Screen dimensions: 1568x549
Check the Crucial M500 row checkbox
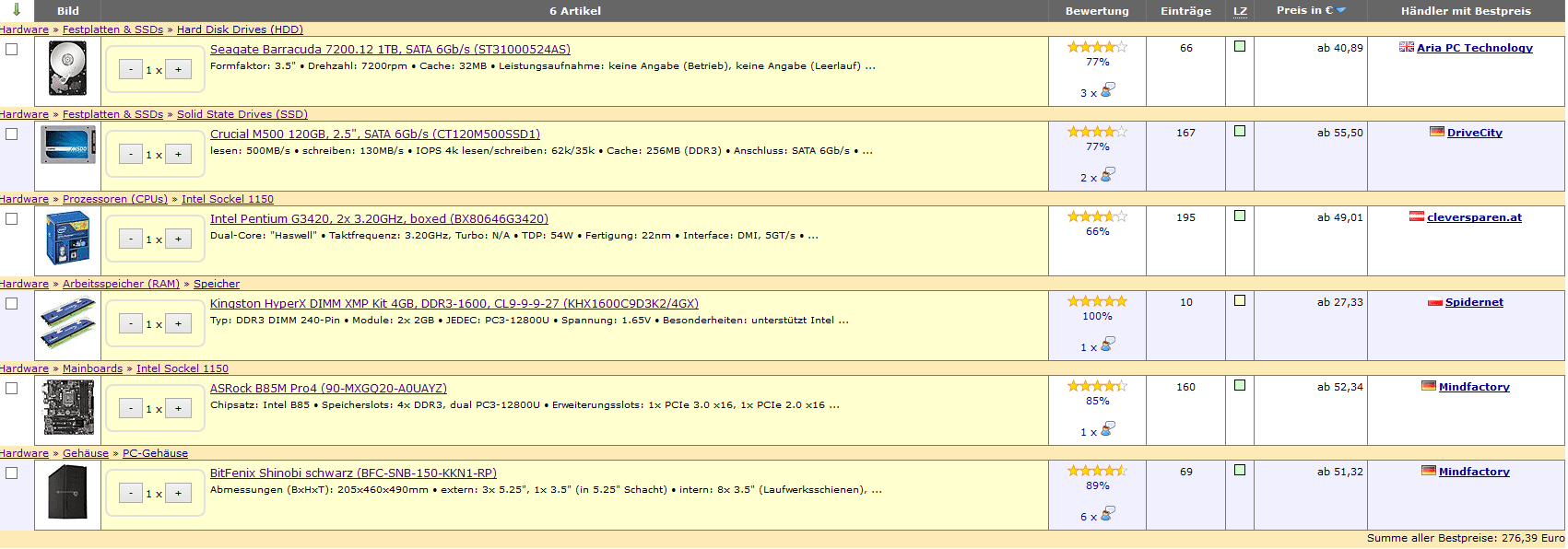[x=11, y=134]
